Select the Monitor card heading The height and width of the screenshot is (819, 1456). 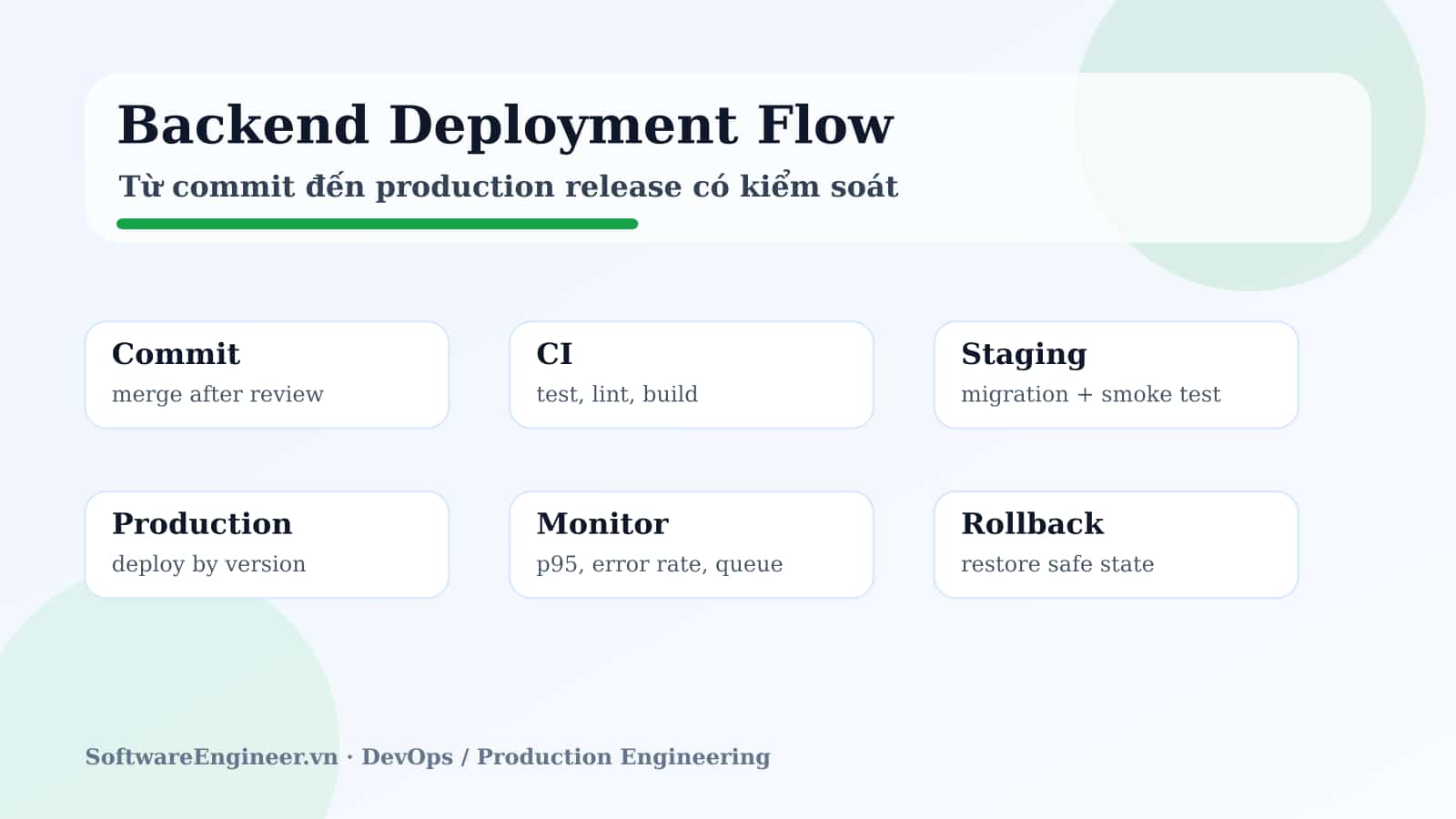pos(602,524)
